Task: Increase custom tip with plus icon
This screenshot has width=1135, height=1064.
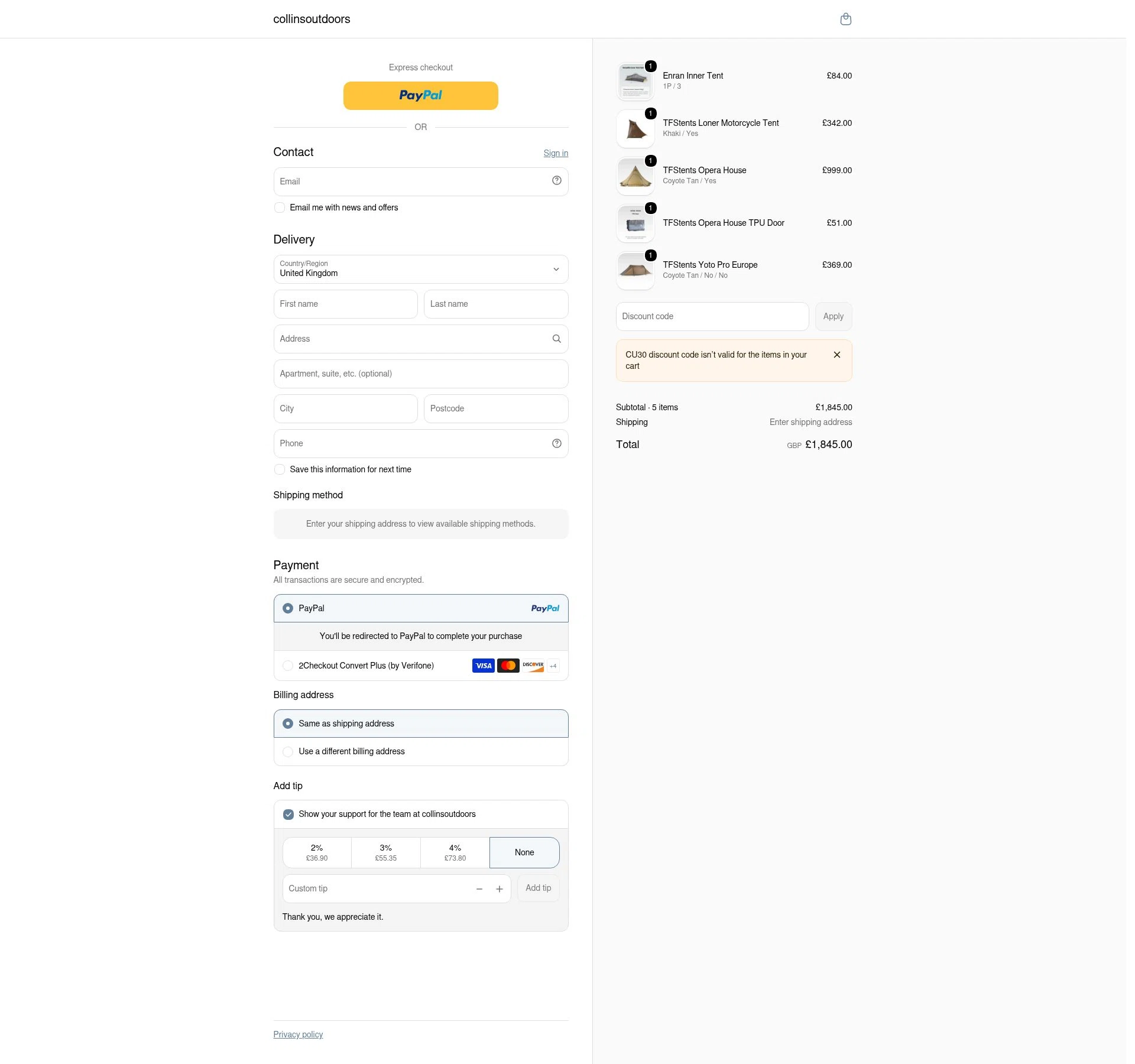Action: (x=500, y=889)
